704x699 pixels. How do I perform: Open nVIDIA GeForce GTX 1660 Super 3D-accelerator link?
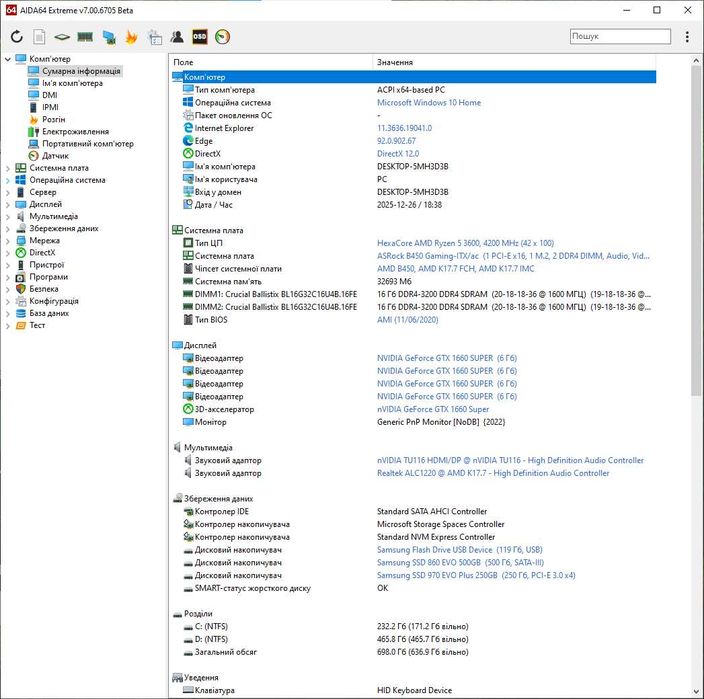click(x=433, y=409)
